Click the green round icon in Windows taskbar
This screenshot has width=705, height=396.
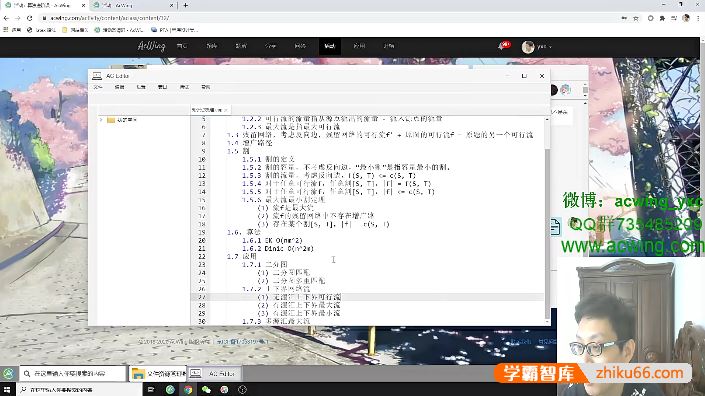point(170,390)
